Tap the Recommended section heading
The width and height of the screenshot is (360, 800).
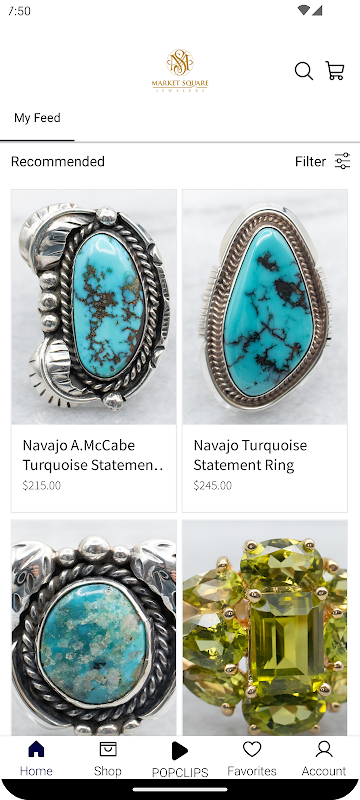click(x=58, y=162)
